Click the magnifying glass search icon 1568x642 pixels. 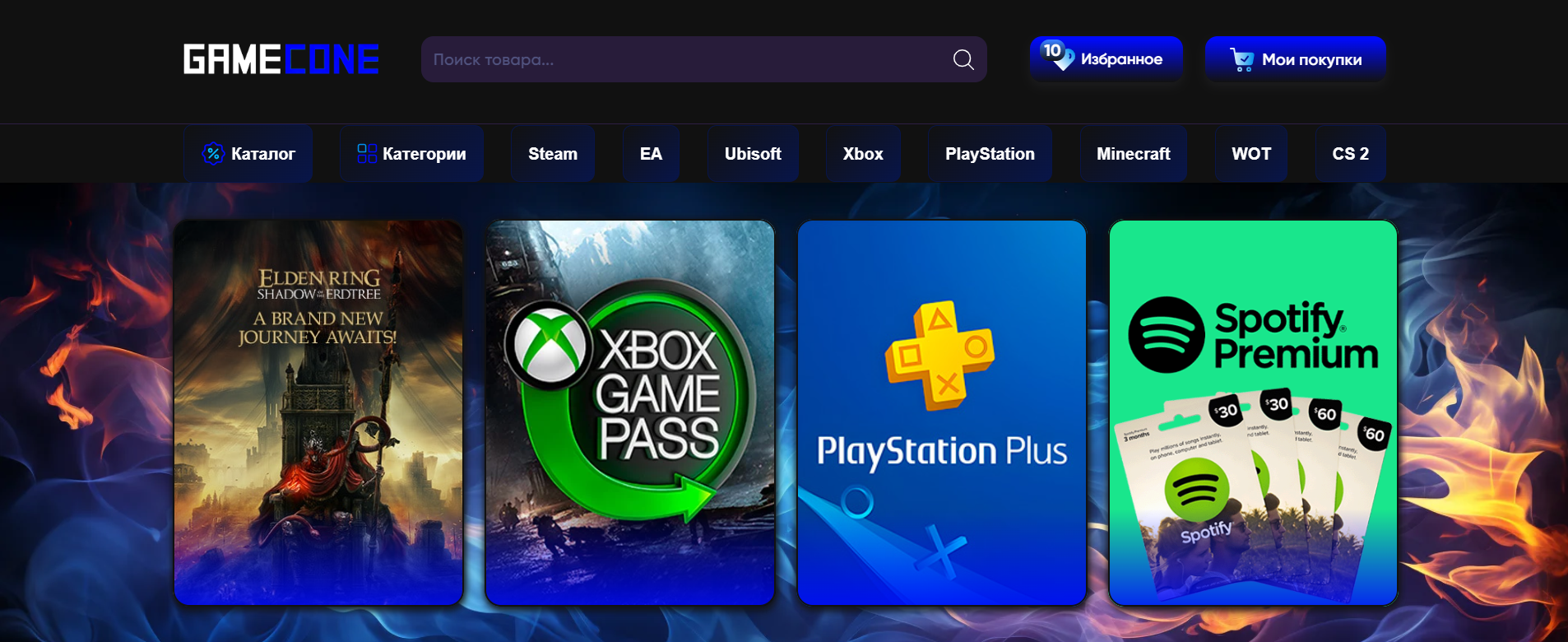963,59
